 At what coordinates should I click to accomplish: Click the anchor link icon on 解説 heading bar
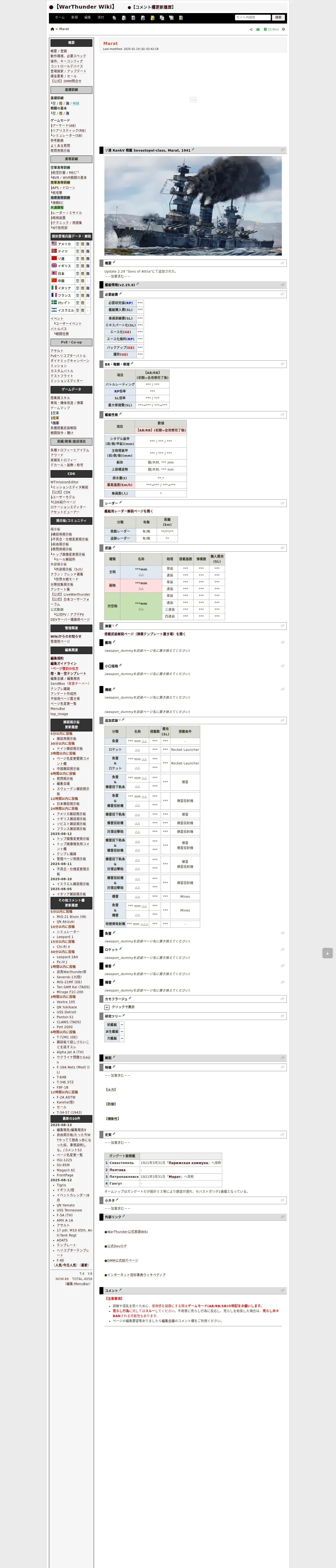[282, 1058]
